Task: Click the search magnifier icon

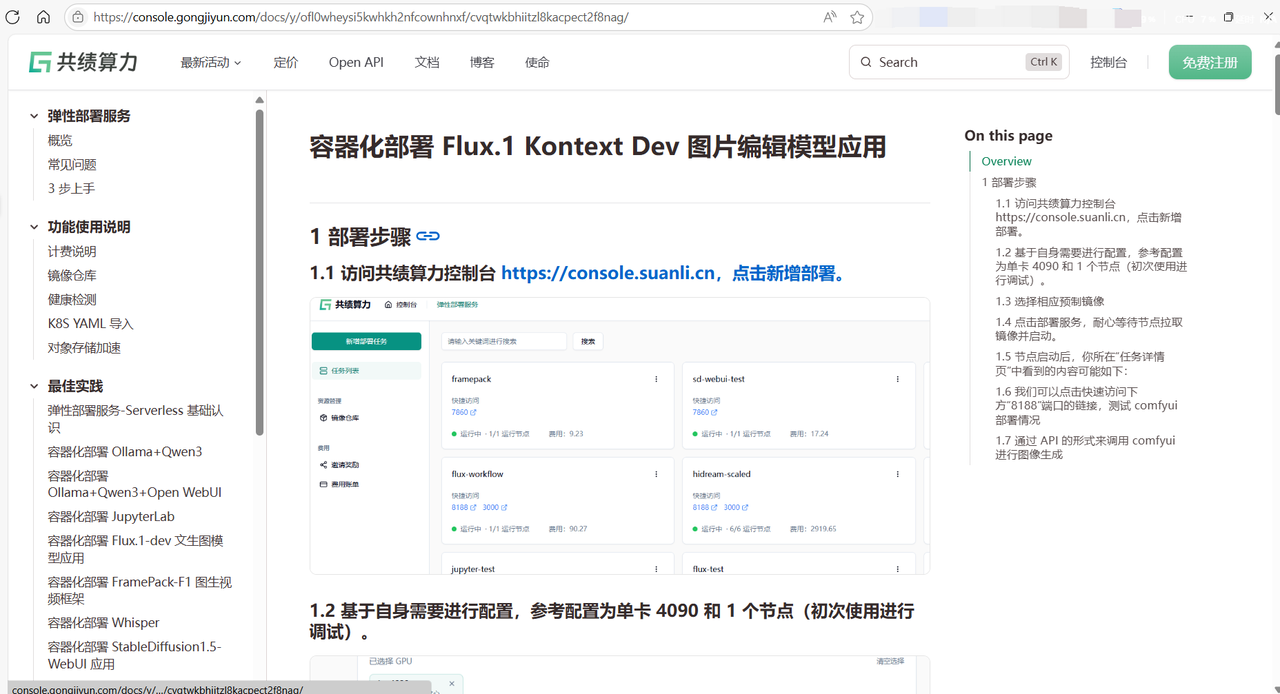Action: coord(866,62)
